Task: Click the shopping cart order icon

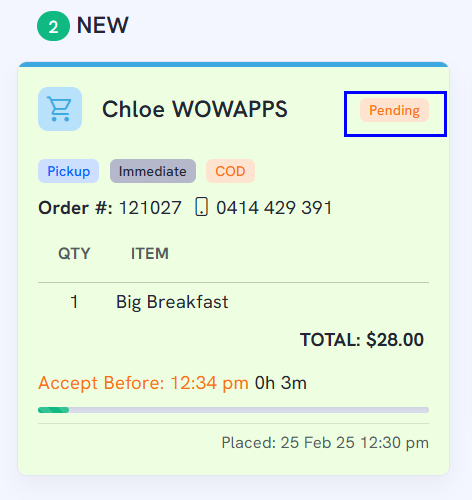Action: pyautogui.click(x=60, y=109)
